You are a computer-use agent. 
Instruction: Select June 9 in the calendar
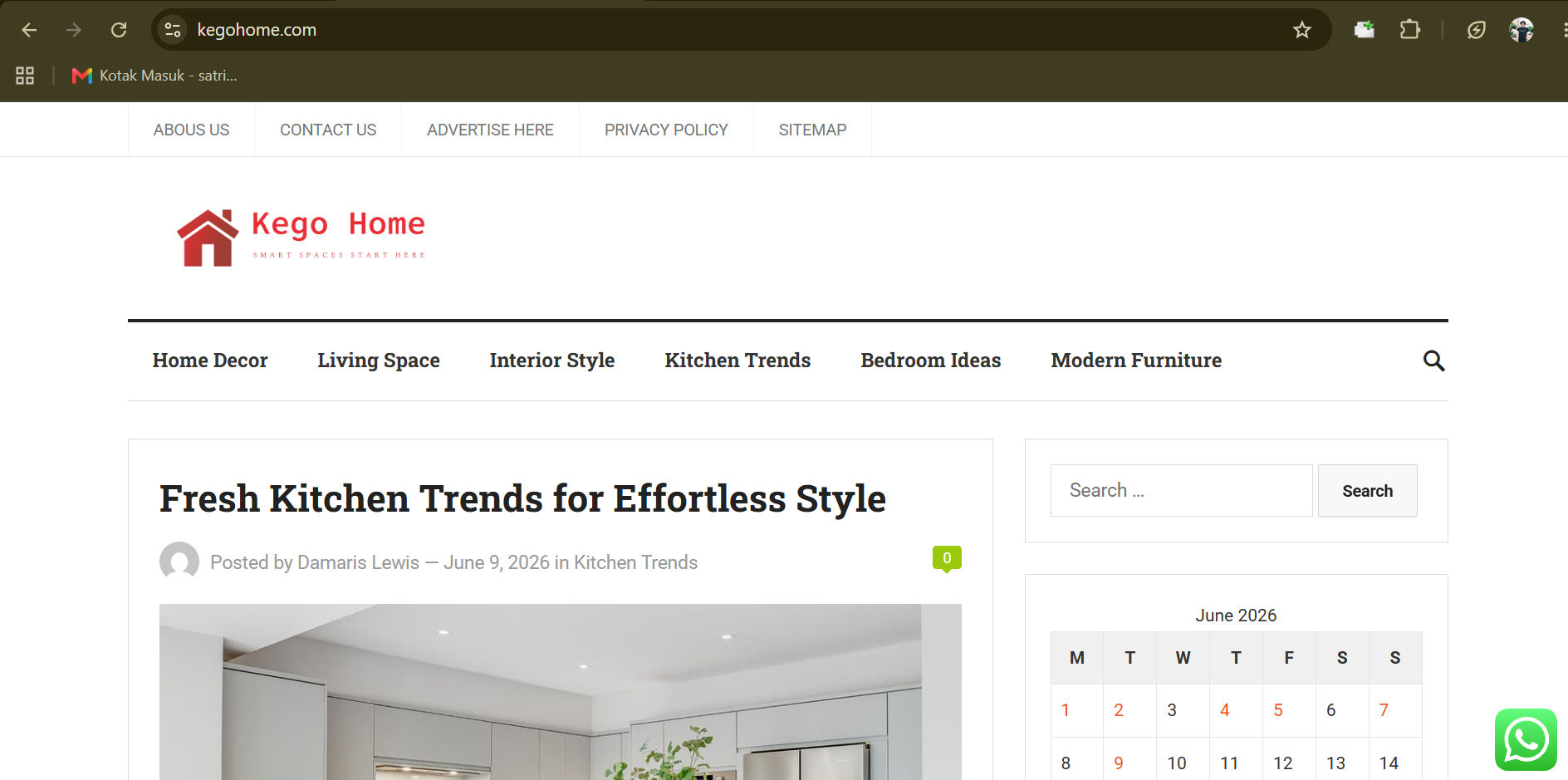click(x=1119, y=763)
